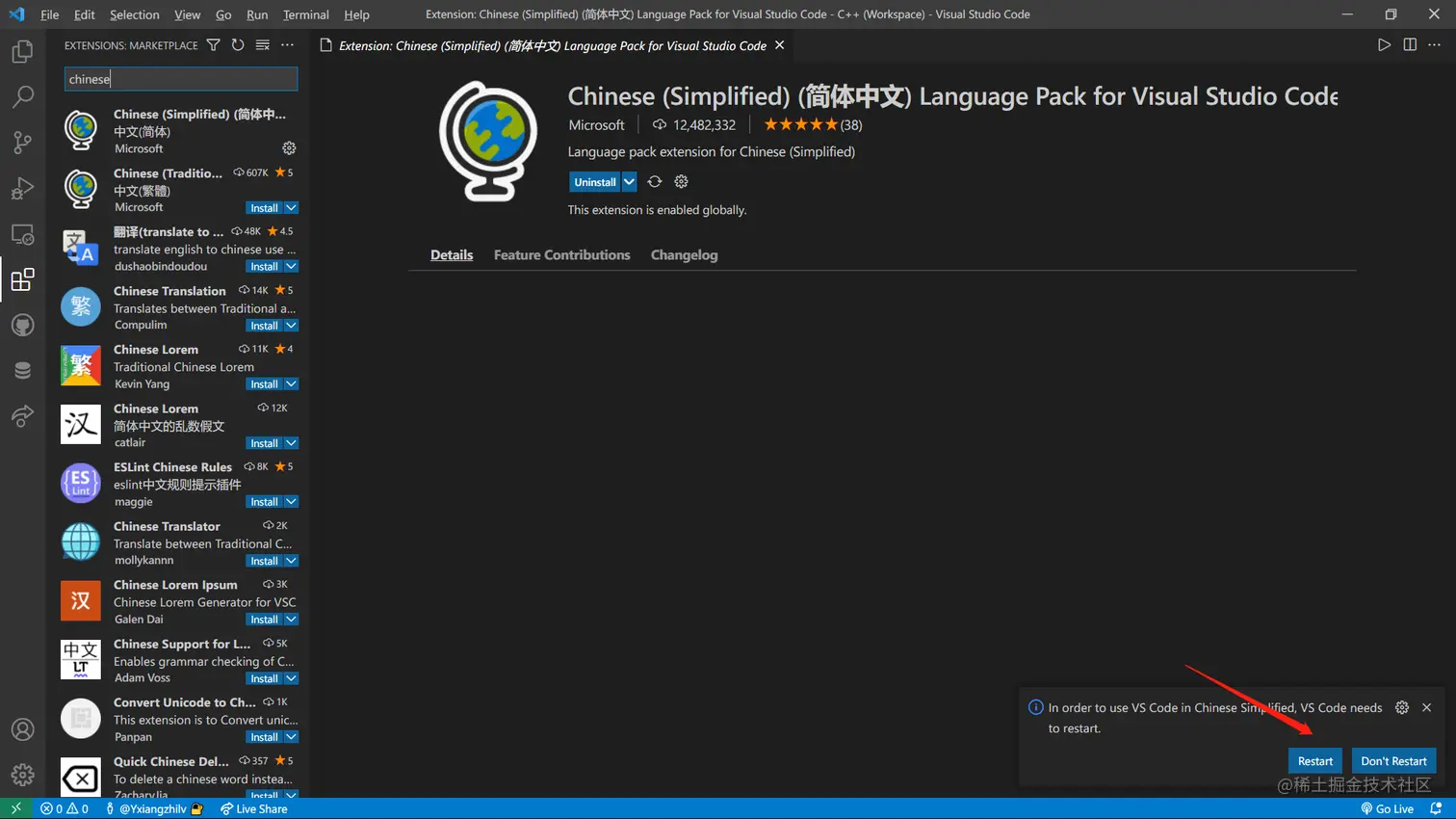The image size is (1456, 819).
Task: Expand Install dropdown for Chinese Translation
Action: pyautogui.click(x=291, y=326)
